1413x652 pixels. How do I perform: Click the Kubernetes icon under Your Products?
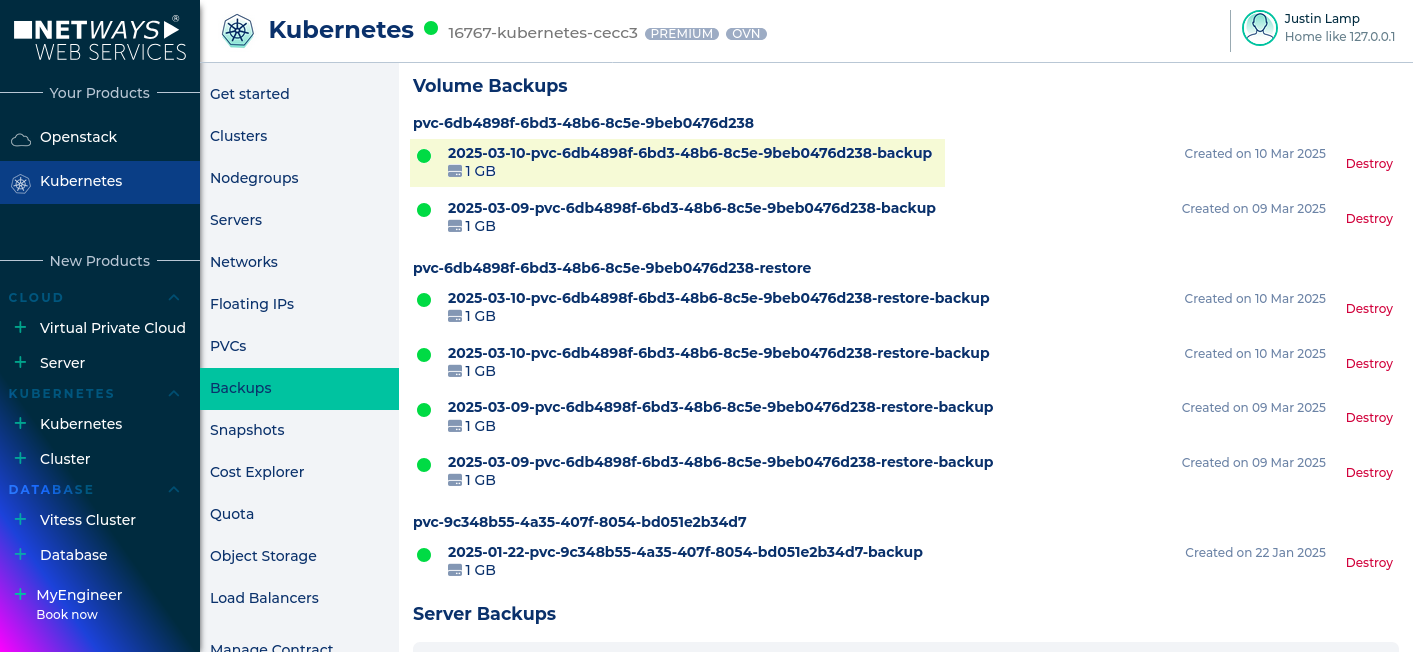(x=21, y=182)
